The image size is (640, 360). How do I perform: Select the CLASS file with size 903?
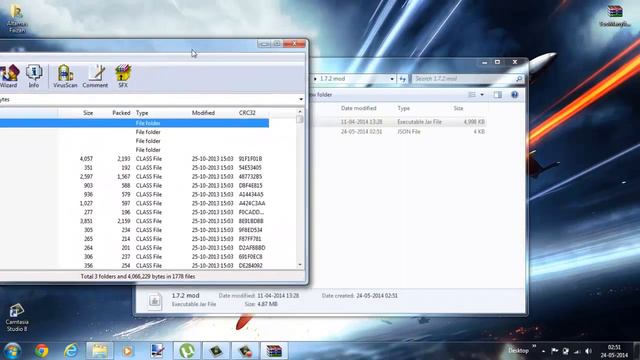pos(134,186)
